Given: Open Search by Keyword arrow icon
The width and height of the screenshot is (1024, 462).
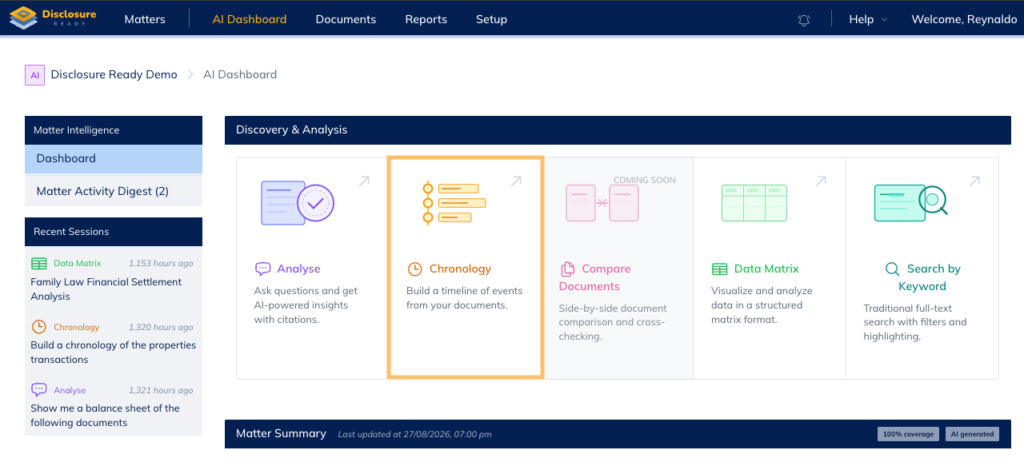Looking at the screenshot, I should [x=974, y=181].
